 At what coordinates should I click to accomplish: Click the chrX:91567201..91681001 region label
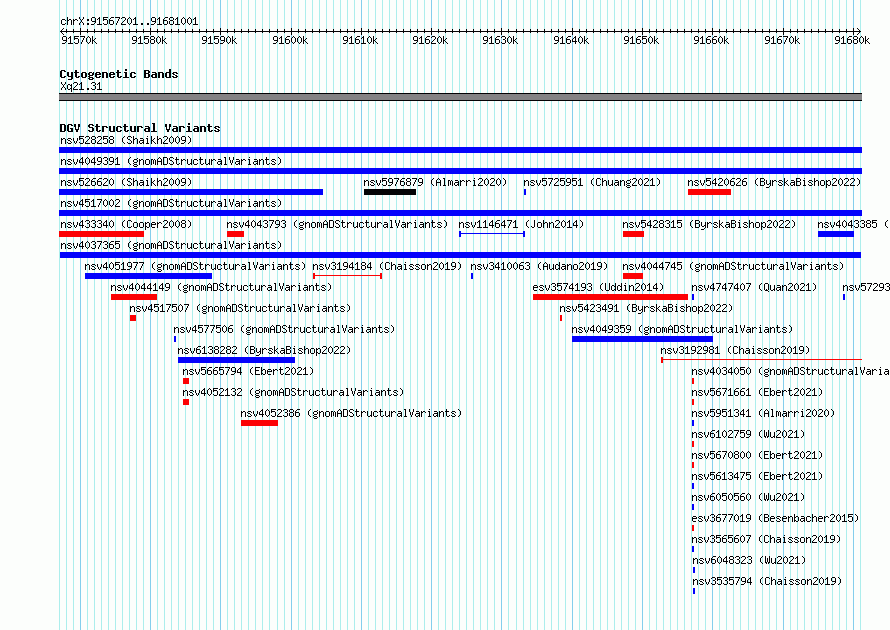click(x=129, y=22)
